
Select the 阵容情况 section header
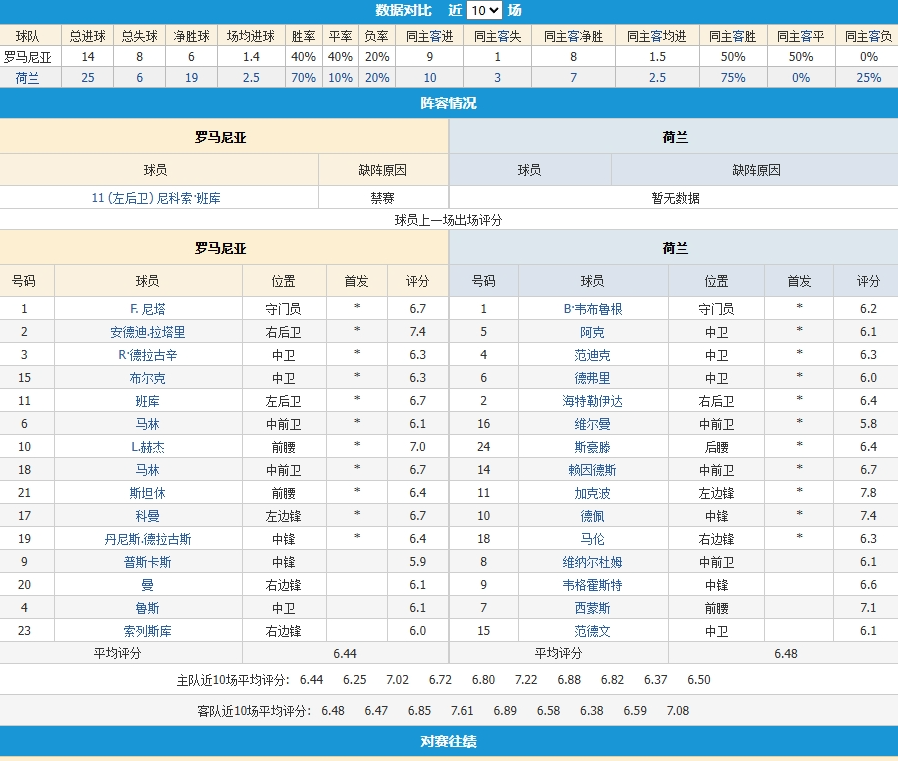click(x=449, y=103)
